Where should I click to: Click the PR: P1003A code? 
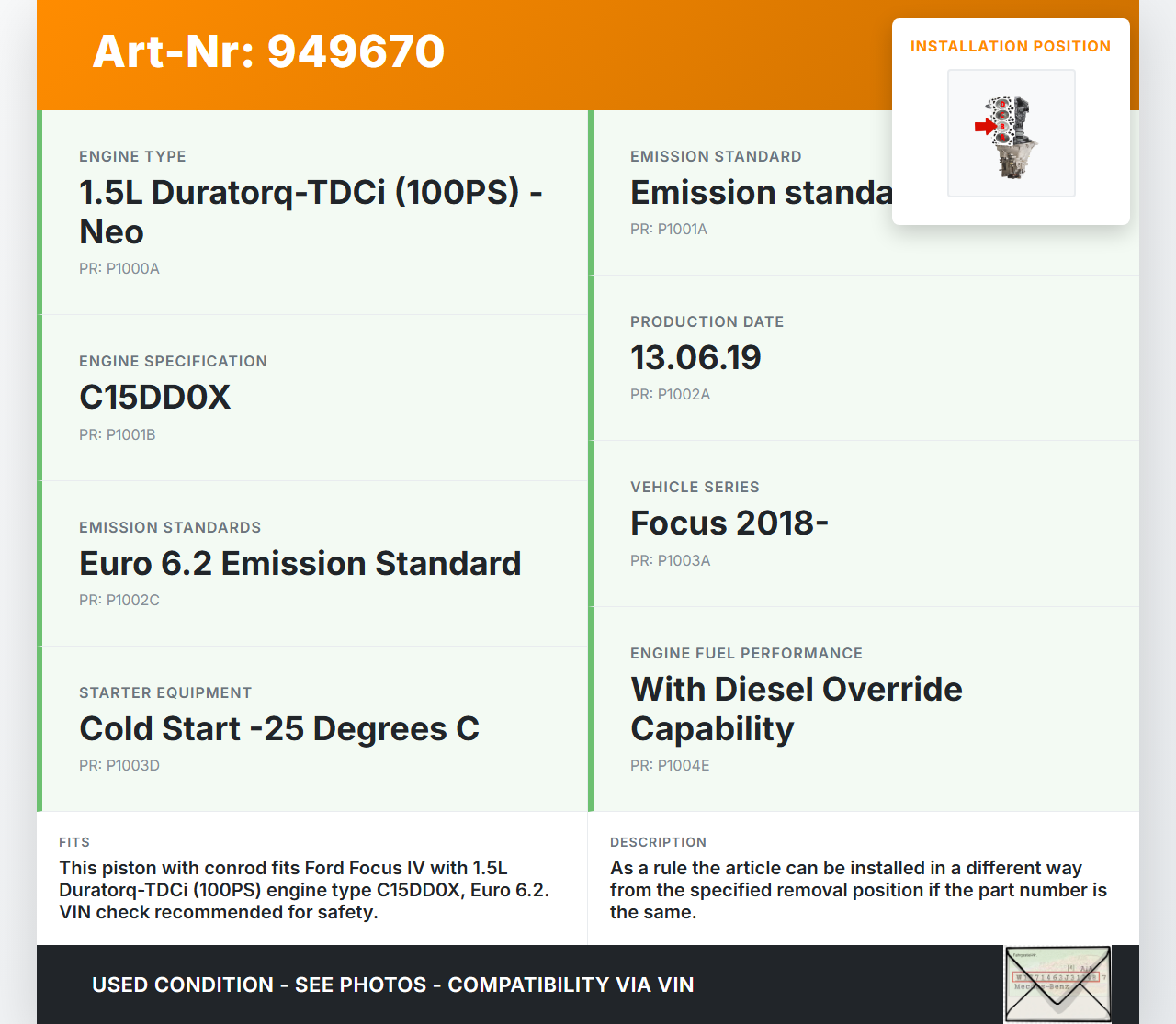point(671,560)
